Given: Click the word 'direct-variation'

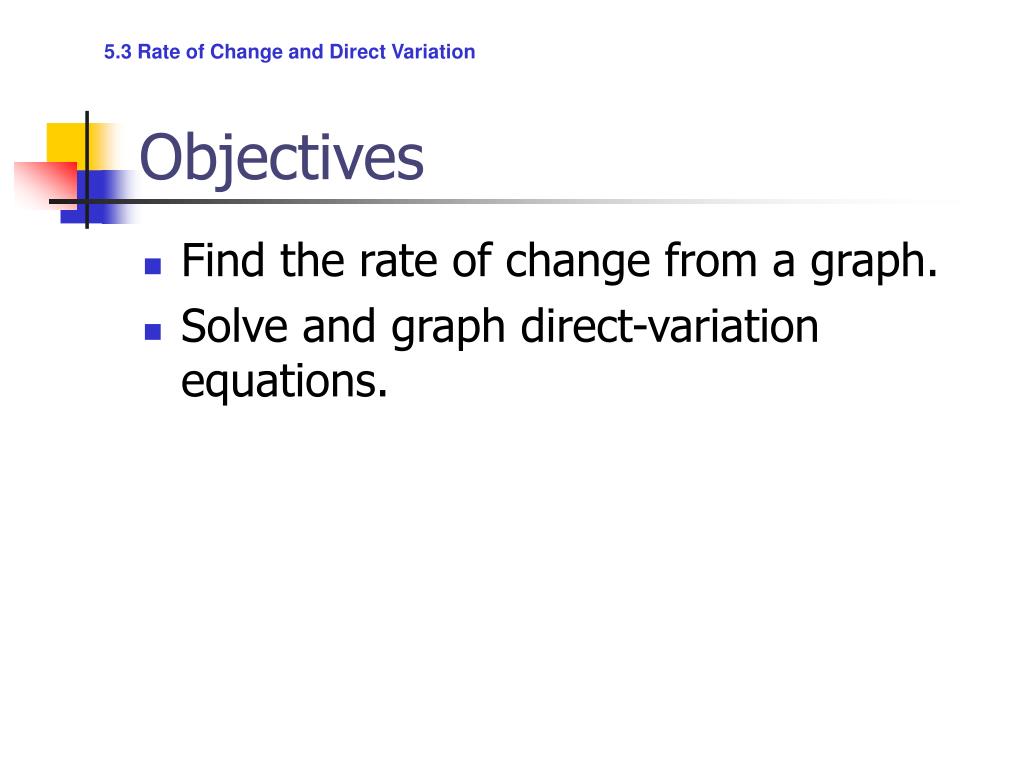Looking at the screenshot, I should (x=669, y=327).
